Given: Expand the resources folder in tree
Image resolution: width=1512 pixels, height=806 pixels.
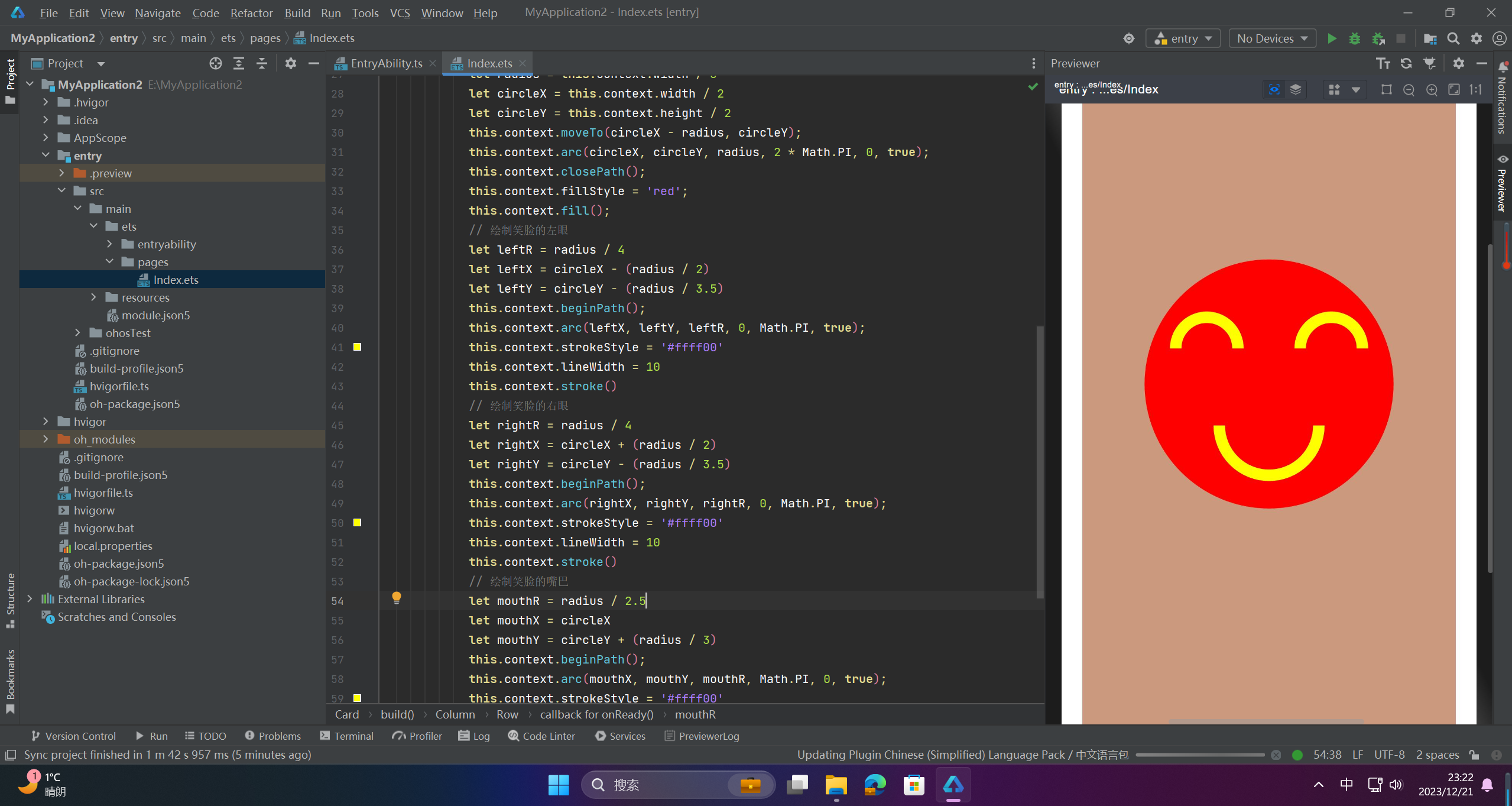Looking at the screenshot, I should click(x=93, y=297).
